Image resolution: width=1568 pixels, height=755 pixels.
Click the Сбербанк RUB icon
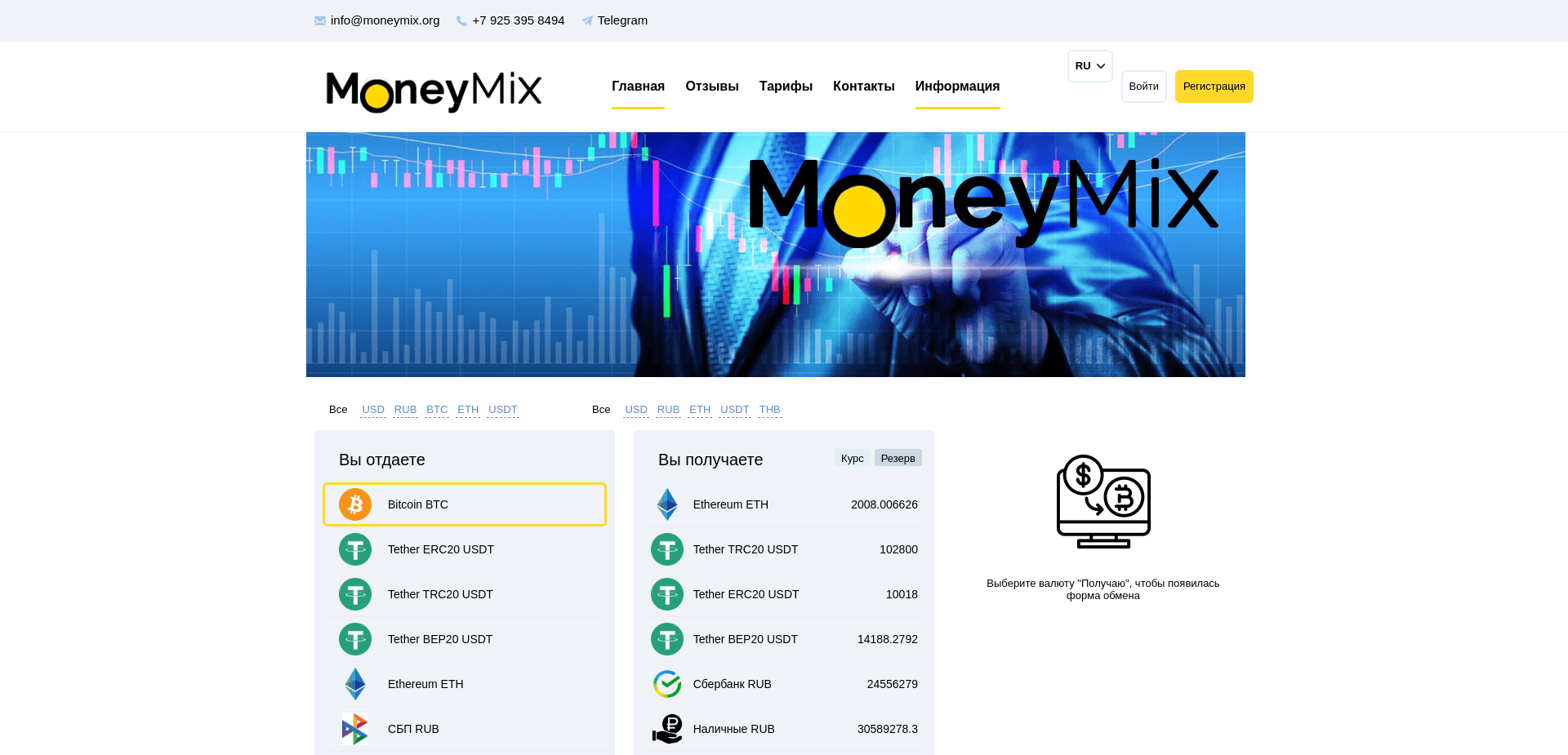pyautogui.click(x=667, y=684)
